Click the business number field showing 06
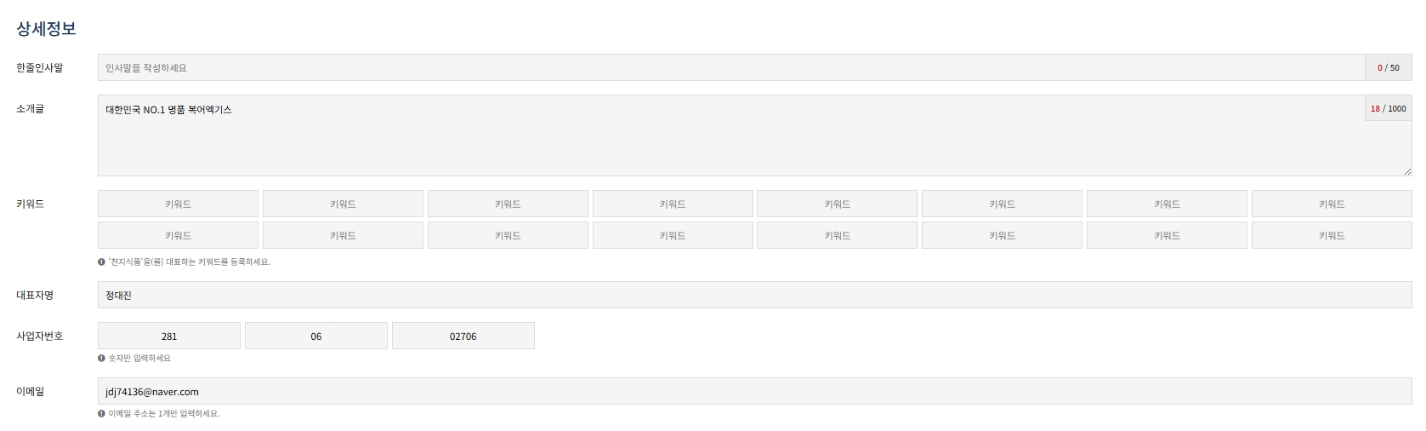This screenshot has width=1426, height=431. (316, 336)
